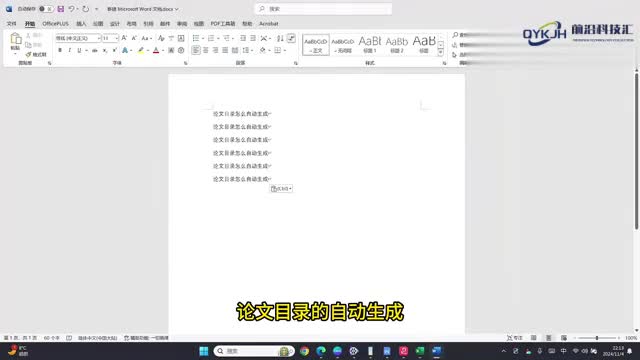The height and width of the screenshot is (360, 640).
Task: Open the Line Spacing dropdown
Action: click(247, 50)
